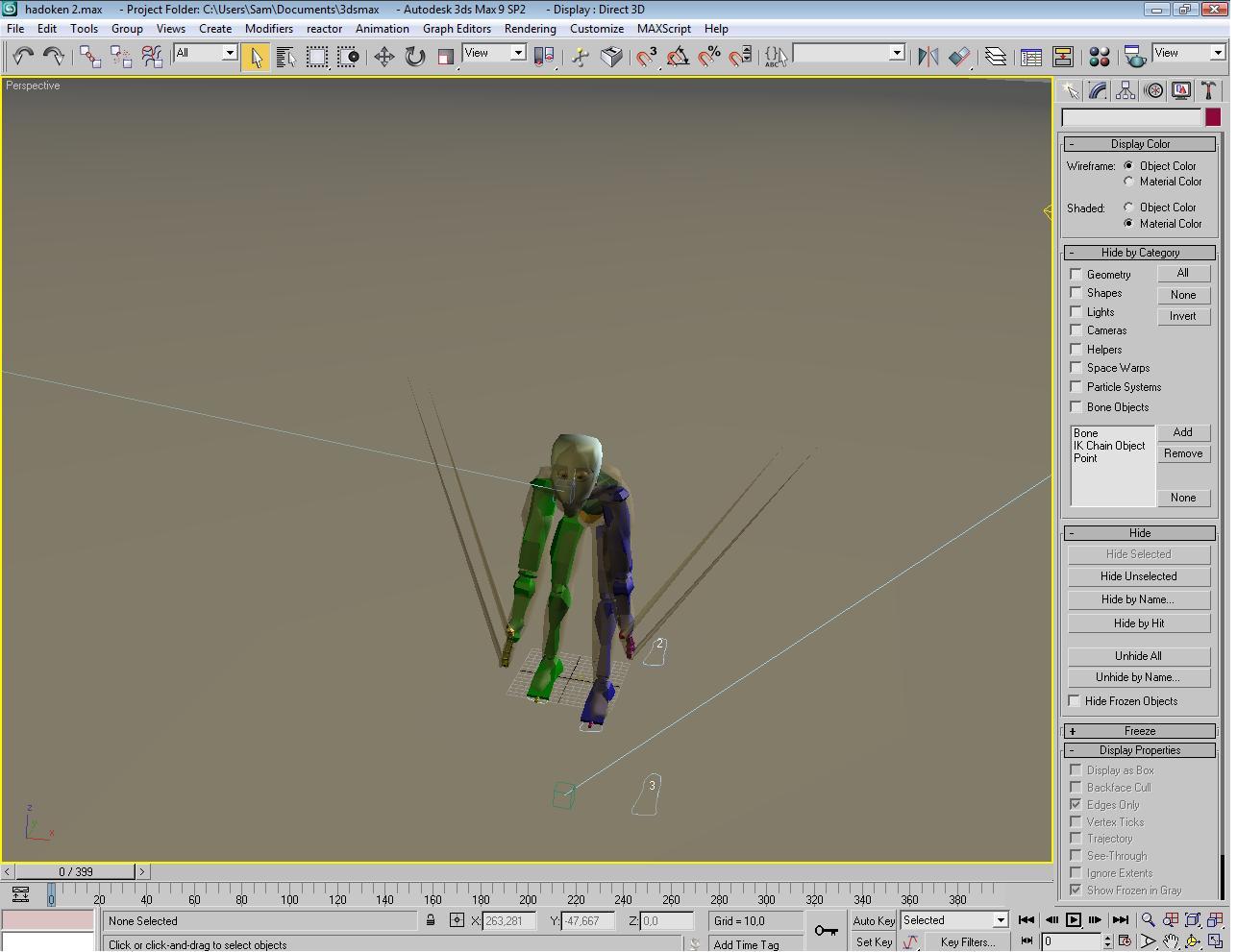Toggle the Selection Lock padlock
The image size is (1237, 952).
pos(431,920)
